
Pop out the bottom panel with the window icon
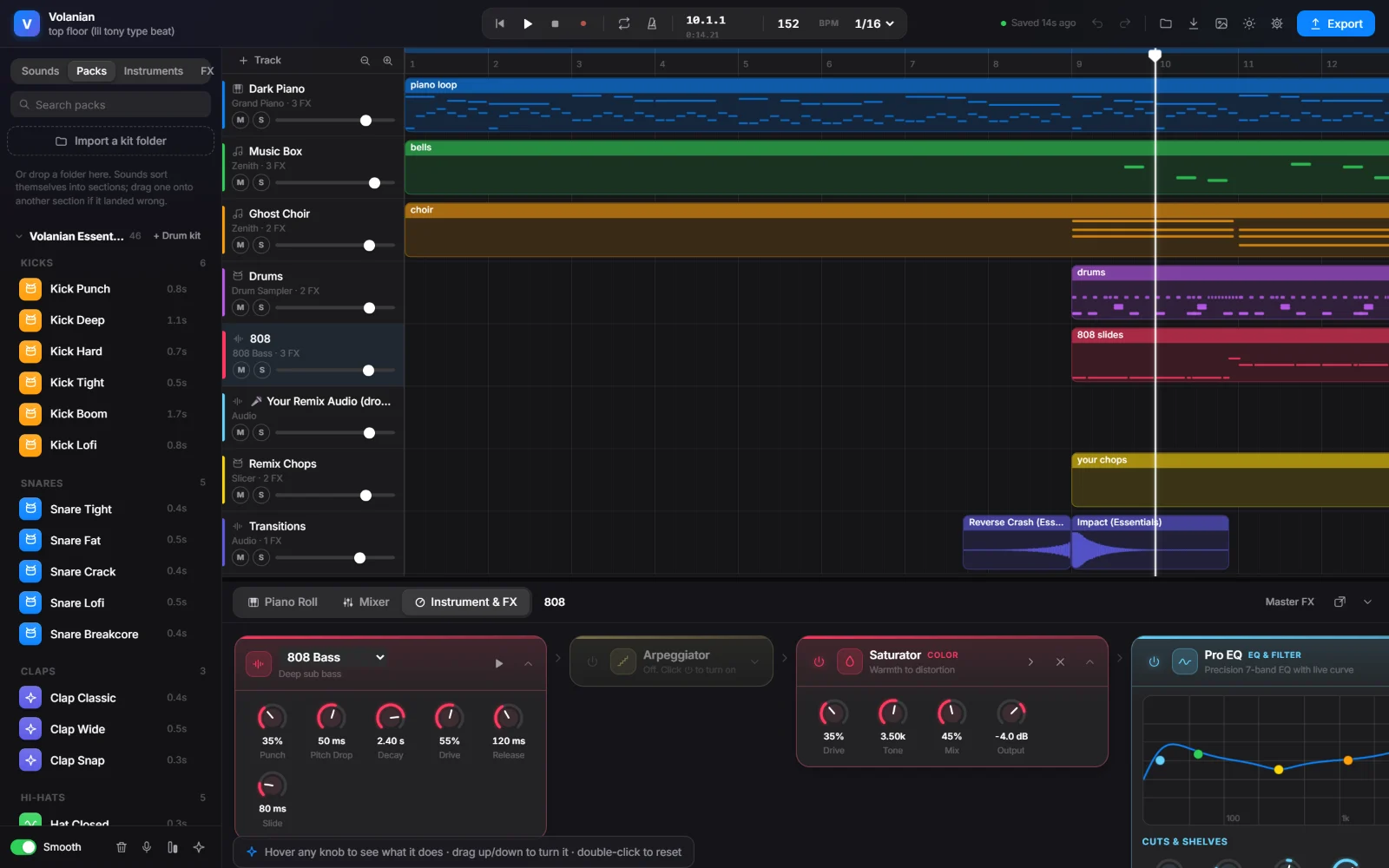(x=1340, y=602)
